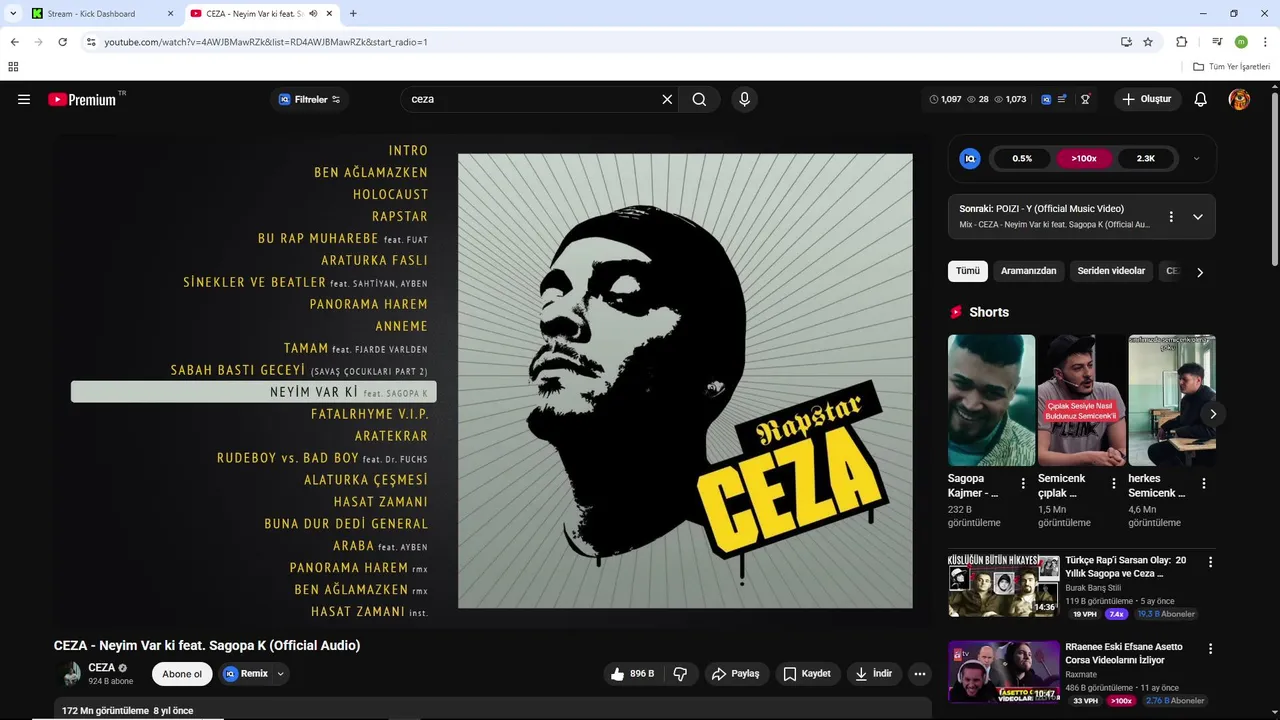Select the Seriden videolar filter chip
The image size is (1280, 720).
1111,271
